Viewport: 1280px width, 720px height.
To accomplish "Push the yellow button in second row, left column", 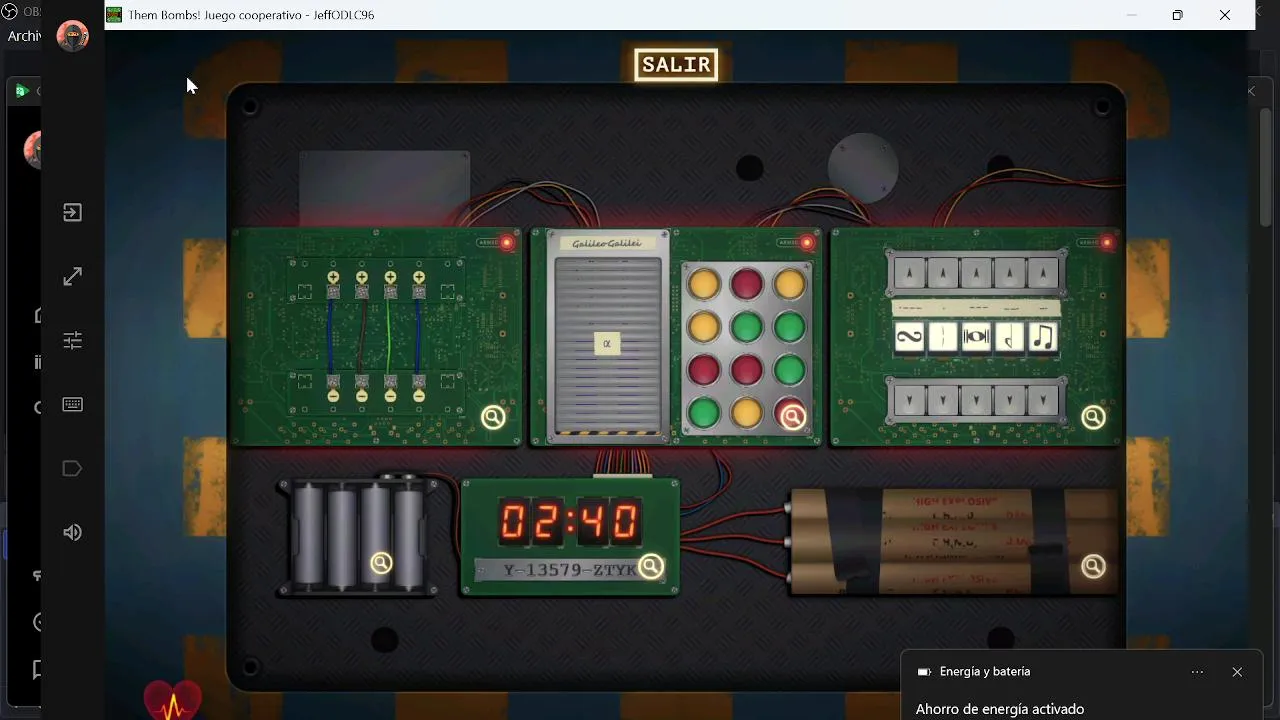I will [704, 326].
